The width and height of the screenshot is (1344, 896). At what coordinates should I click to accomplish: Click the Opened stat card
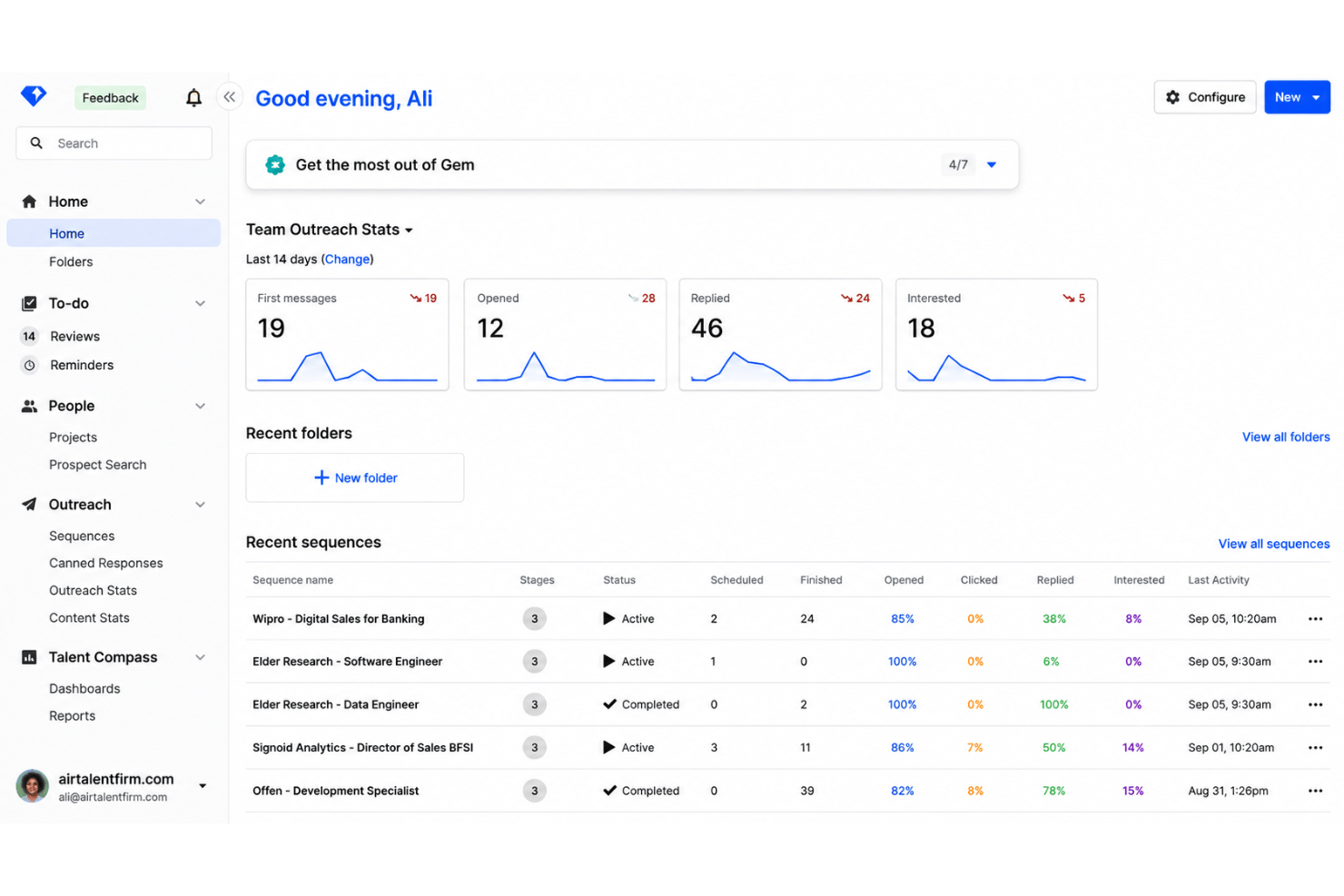tap(565, 334)
